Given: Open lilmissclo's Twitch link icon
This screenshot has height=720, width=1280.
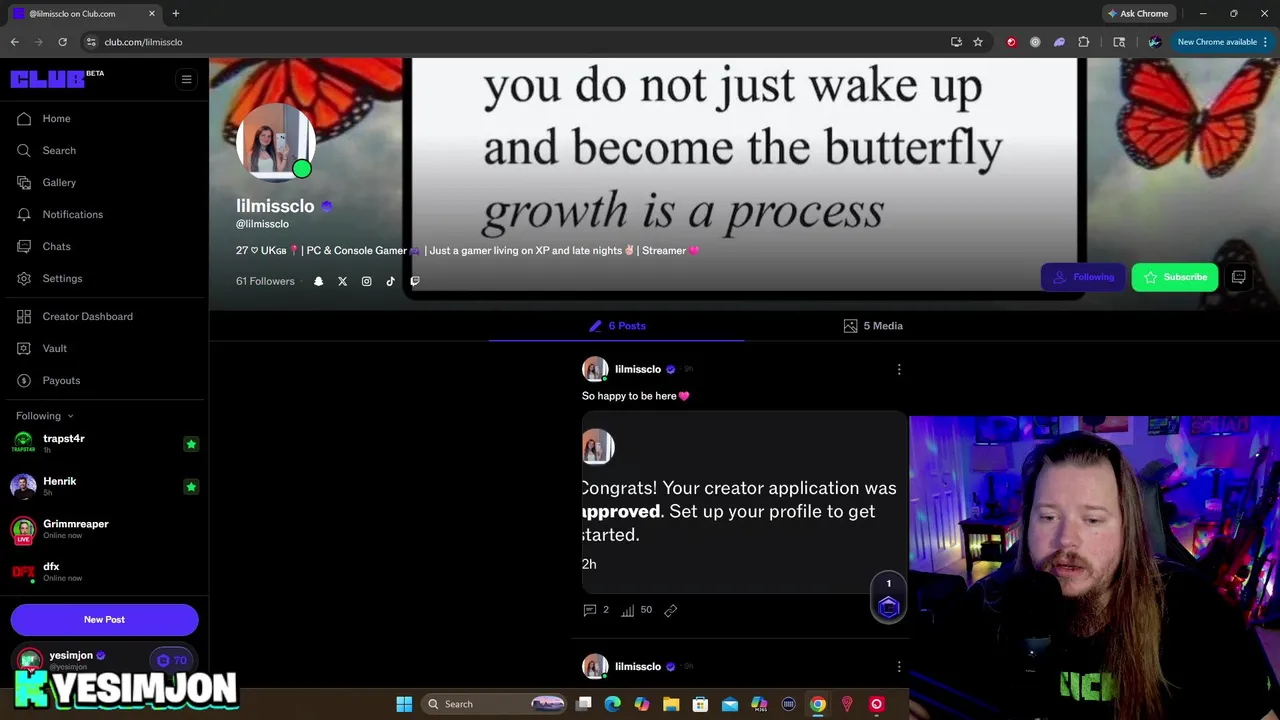Looking at the screenshot, I should coord(415,281).
